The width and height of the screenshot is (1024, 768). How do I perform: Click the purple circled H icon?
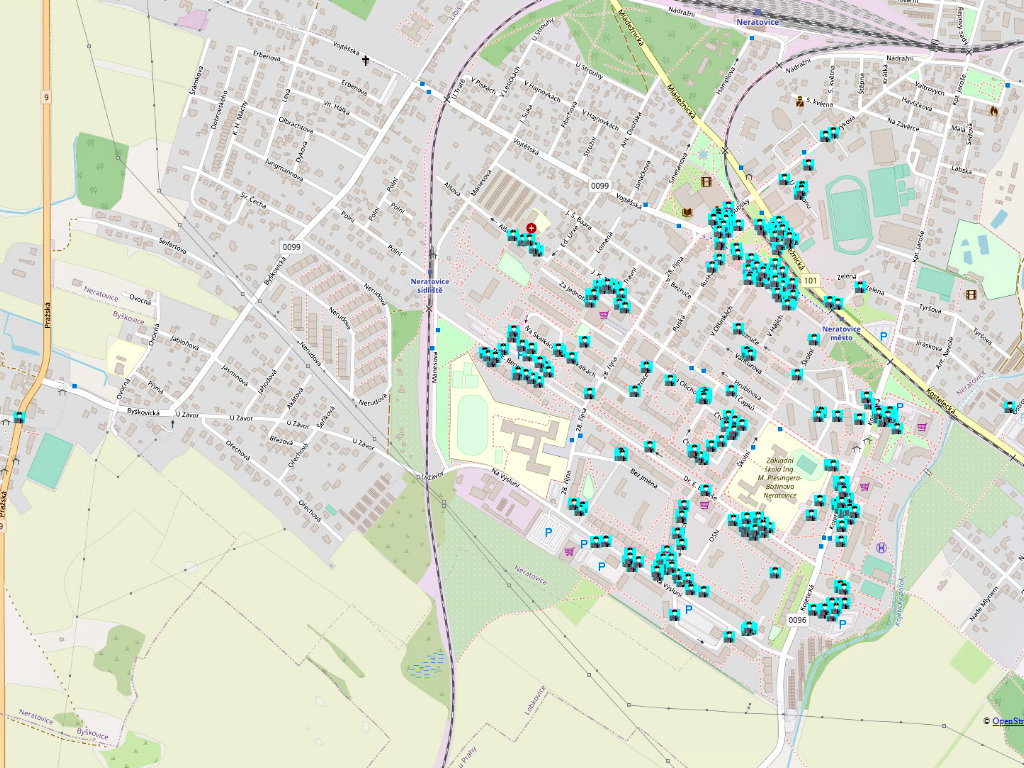pyautogui.click(x=882, y=548)
